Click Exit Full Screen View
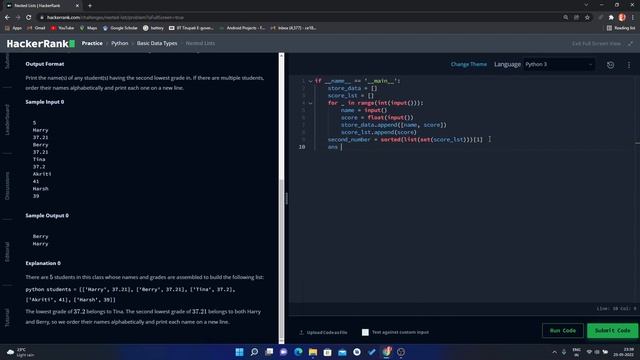The image size is (640, 360). 596,44
